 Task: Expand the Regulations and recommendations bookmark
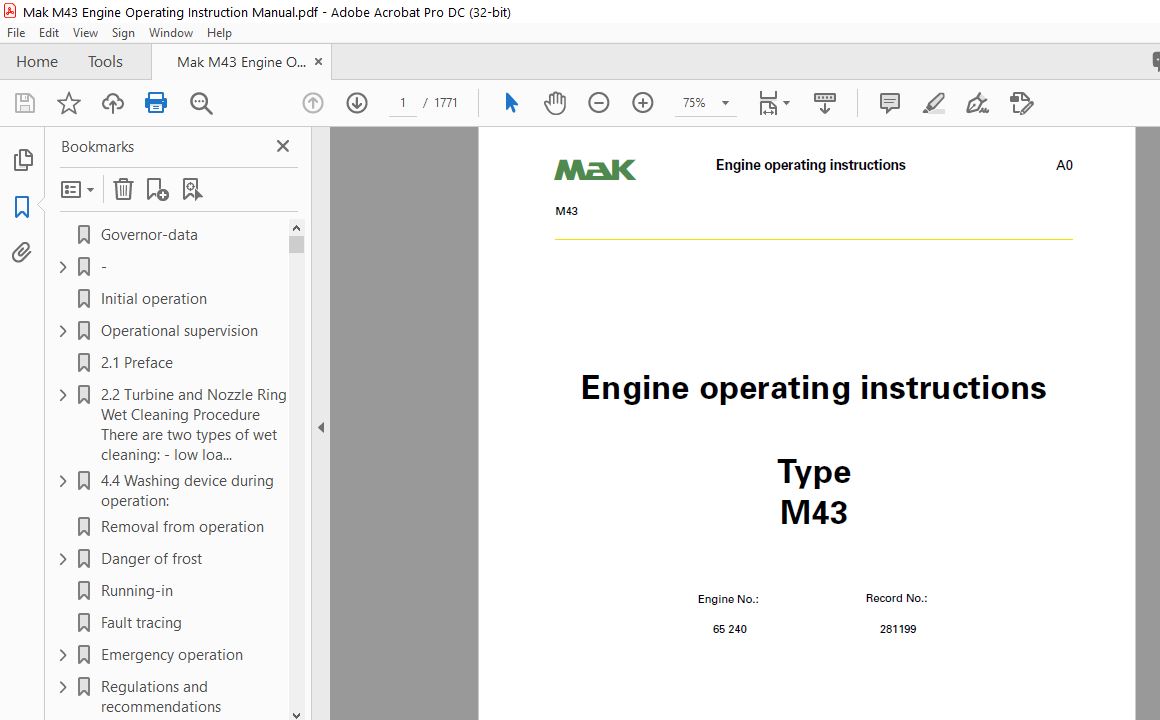pyautogui.click(x=63, y=687)
